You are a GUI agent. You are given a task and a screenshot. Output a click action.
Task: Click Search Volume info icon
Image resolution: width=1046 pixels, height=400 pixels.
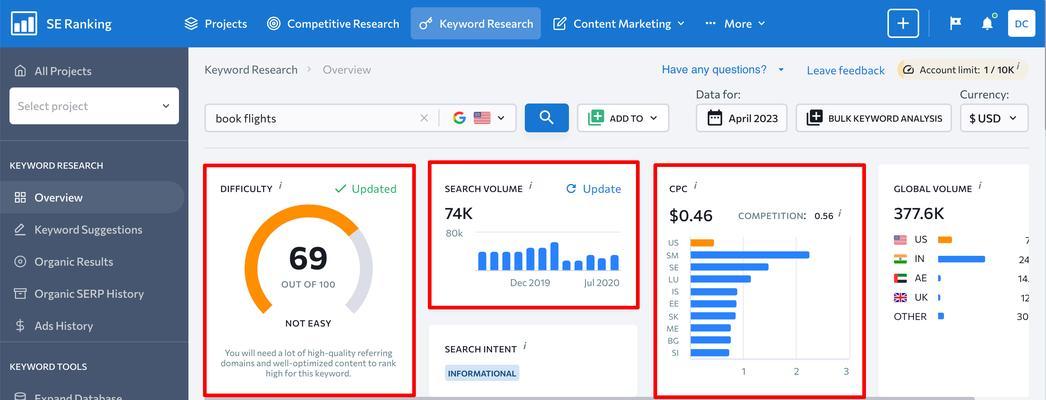[530, 185]
